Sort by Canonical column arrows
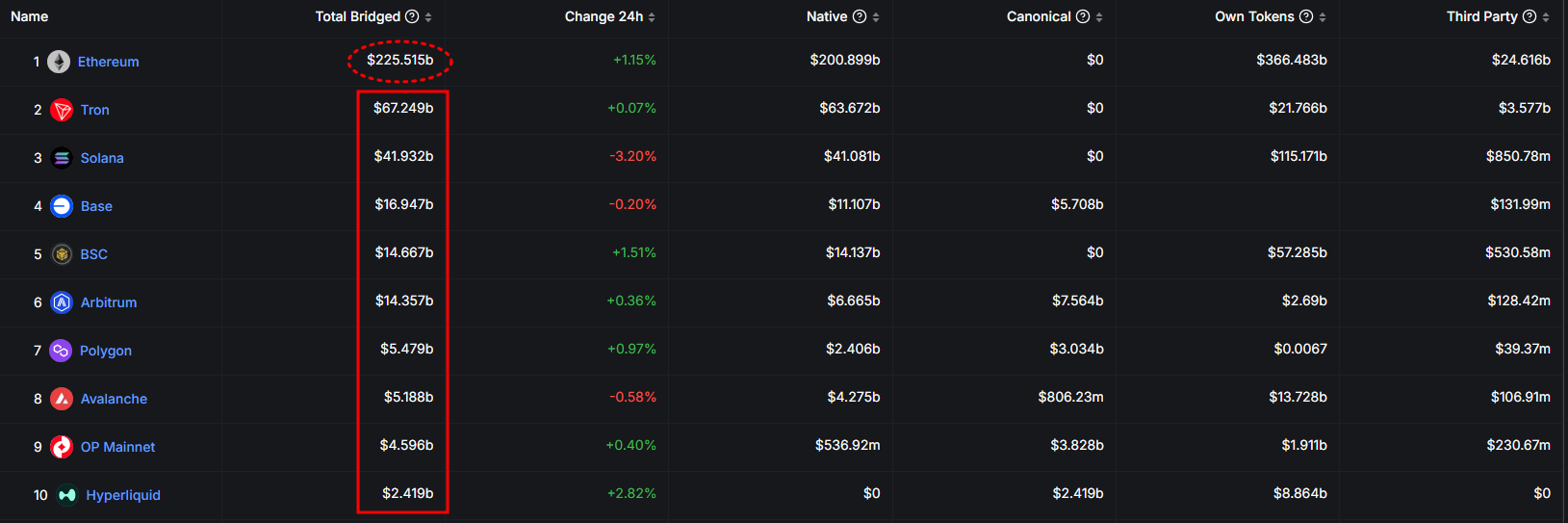 (1099, 17)
